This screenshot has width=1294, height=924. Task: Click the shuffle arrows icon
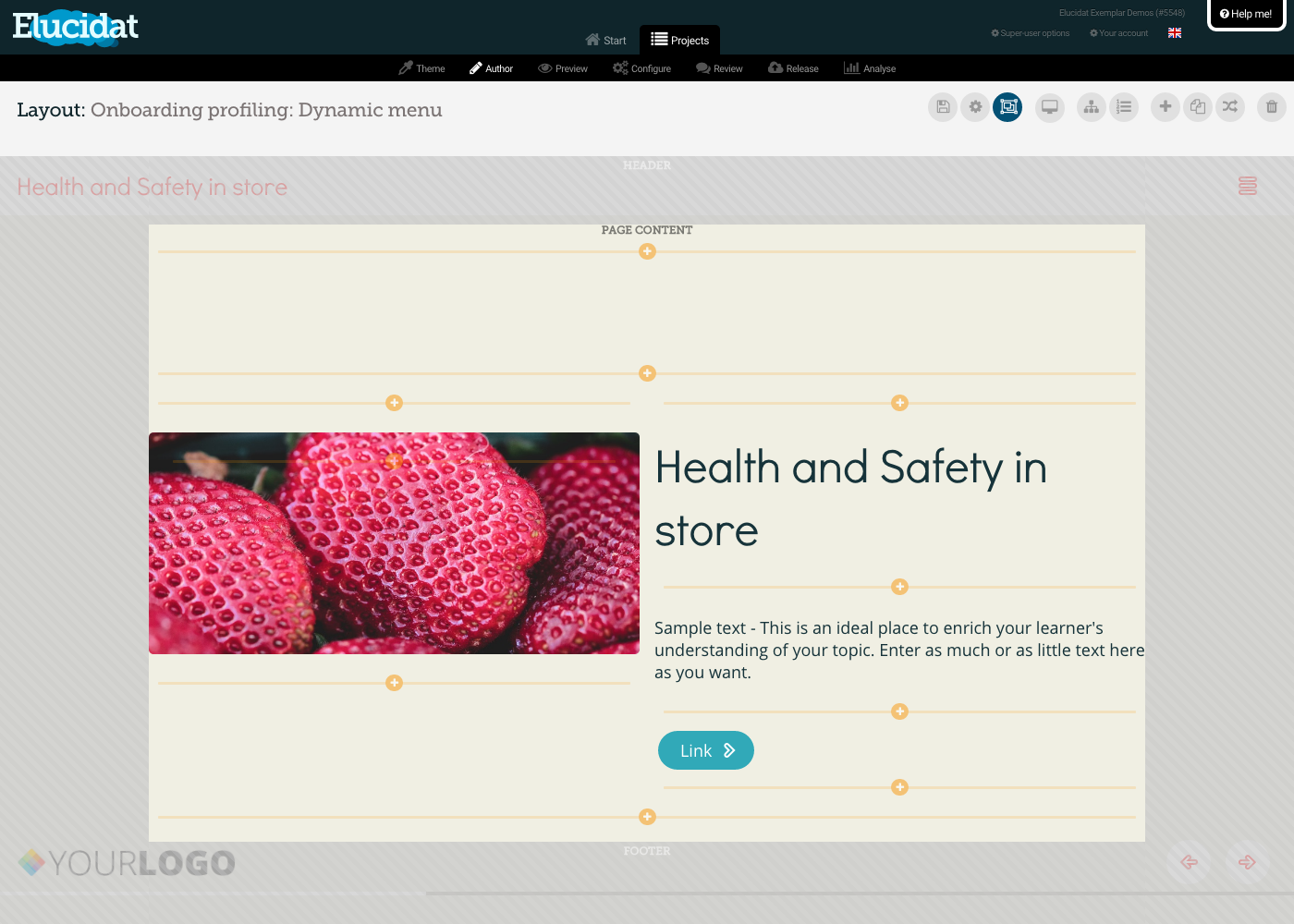pyautogui.click(x=1230, y=107)
